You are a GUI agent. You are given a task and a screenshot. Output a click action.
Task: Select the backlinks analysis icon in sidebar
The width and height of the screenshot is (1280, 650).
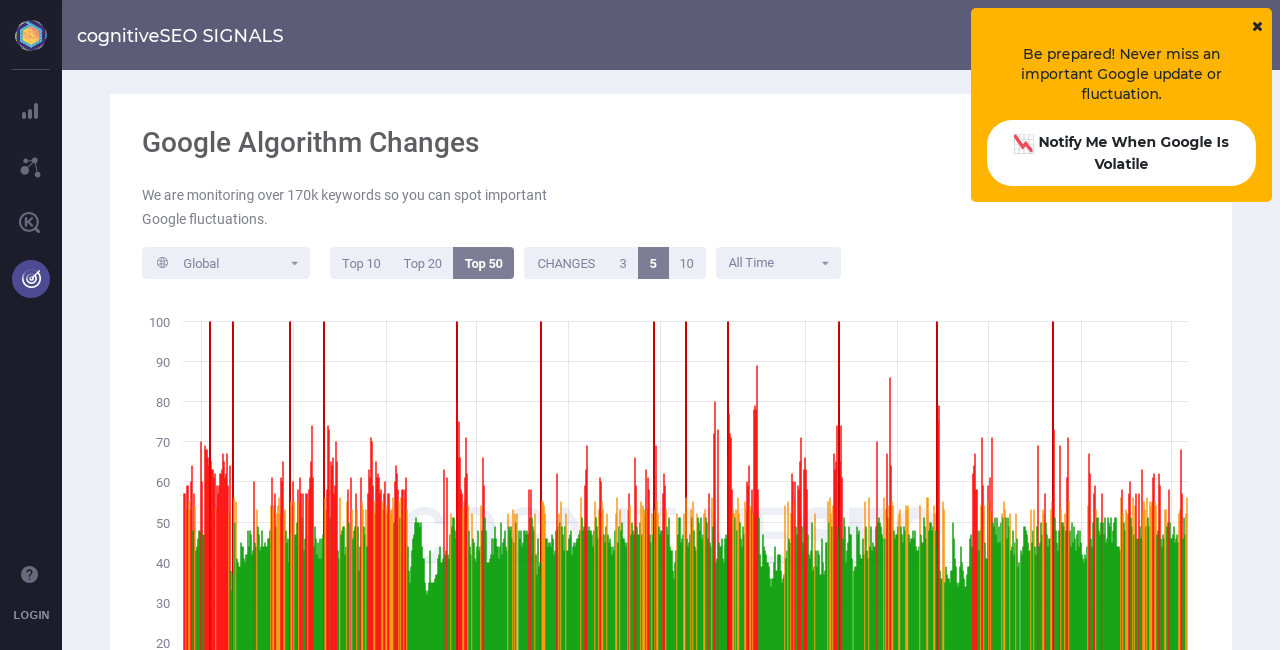point(30,167)
